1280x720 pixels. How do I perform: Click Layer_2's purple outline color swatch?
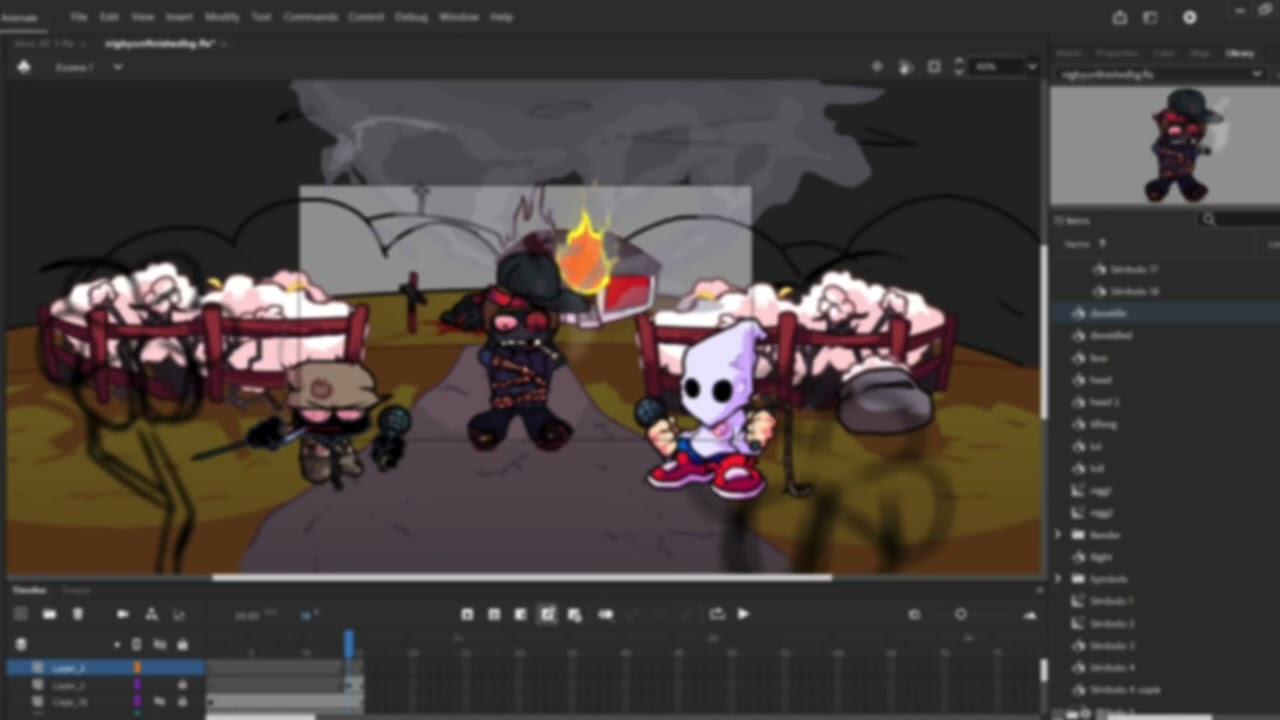pos(137,685)
